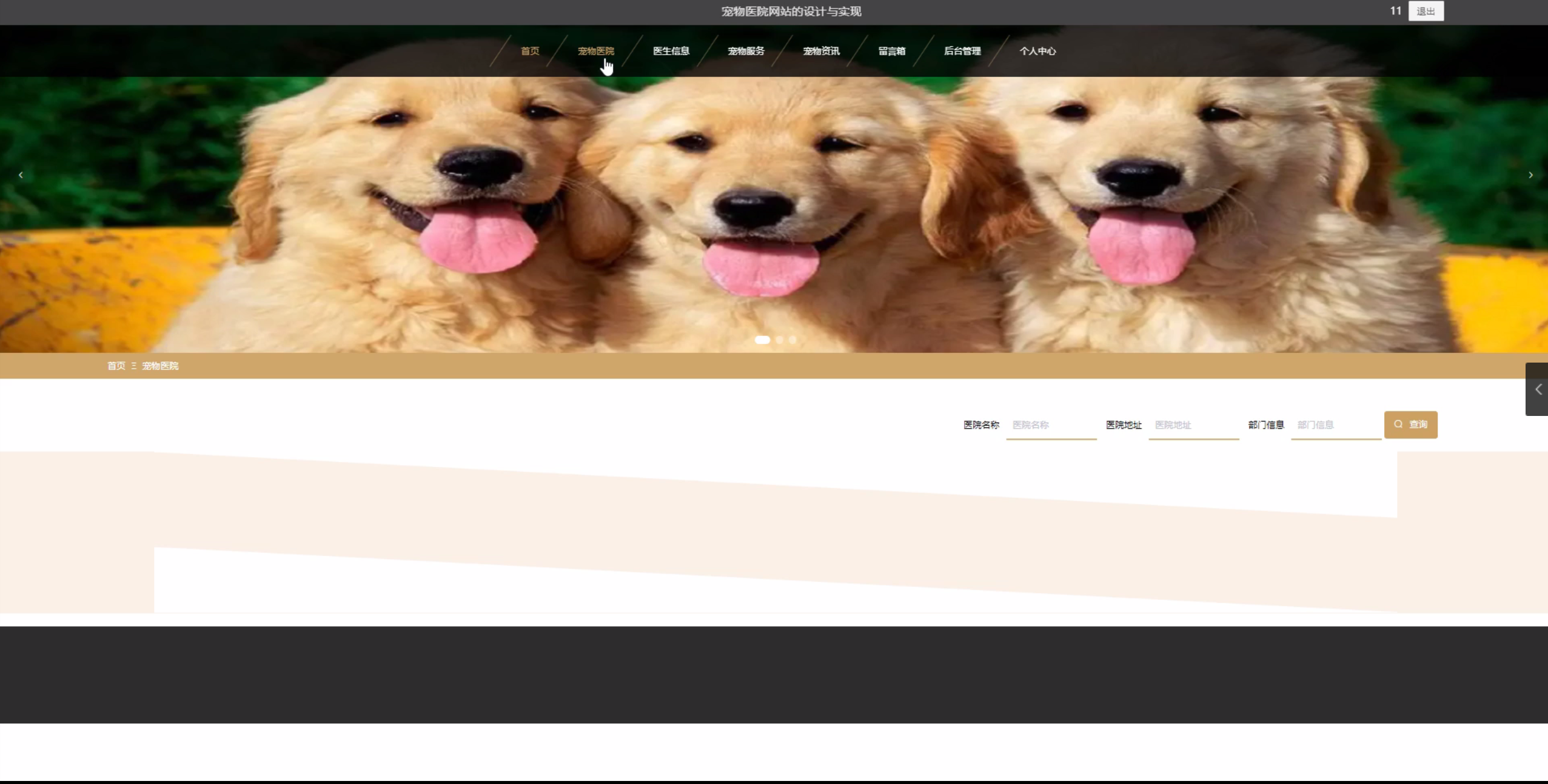Click into the 医院地址 text field
1548x784 pixels.
[x=1193, y=425]
